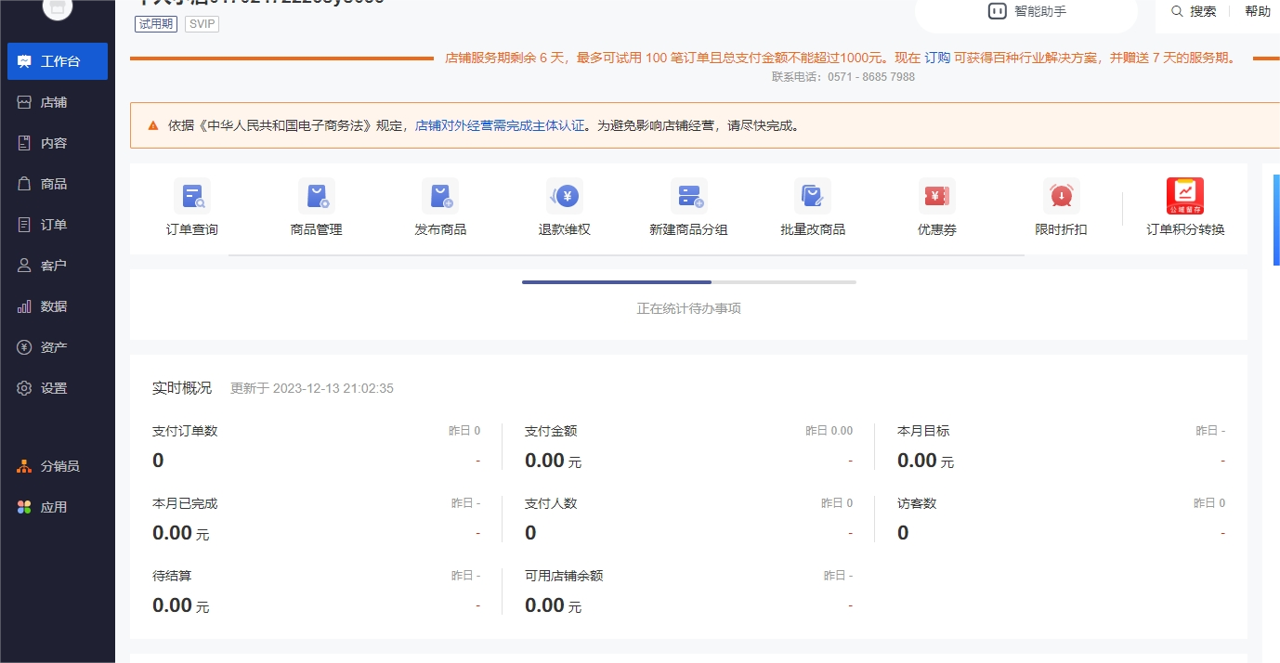Open the 订单查询 shortcut icon
Screen dimensions: 1280x663
point(192,196)
